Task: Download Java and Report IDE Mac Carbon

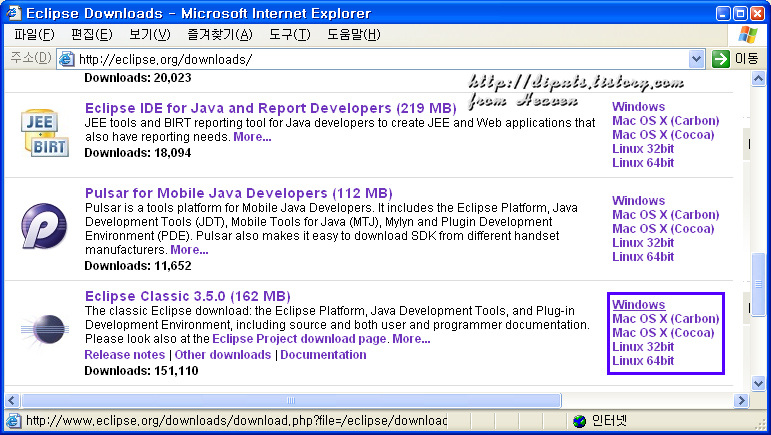Action: [x=665, y=121]
